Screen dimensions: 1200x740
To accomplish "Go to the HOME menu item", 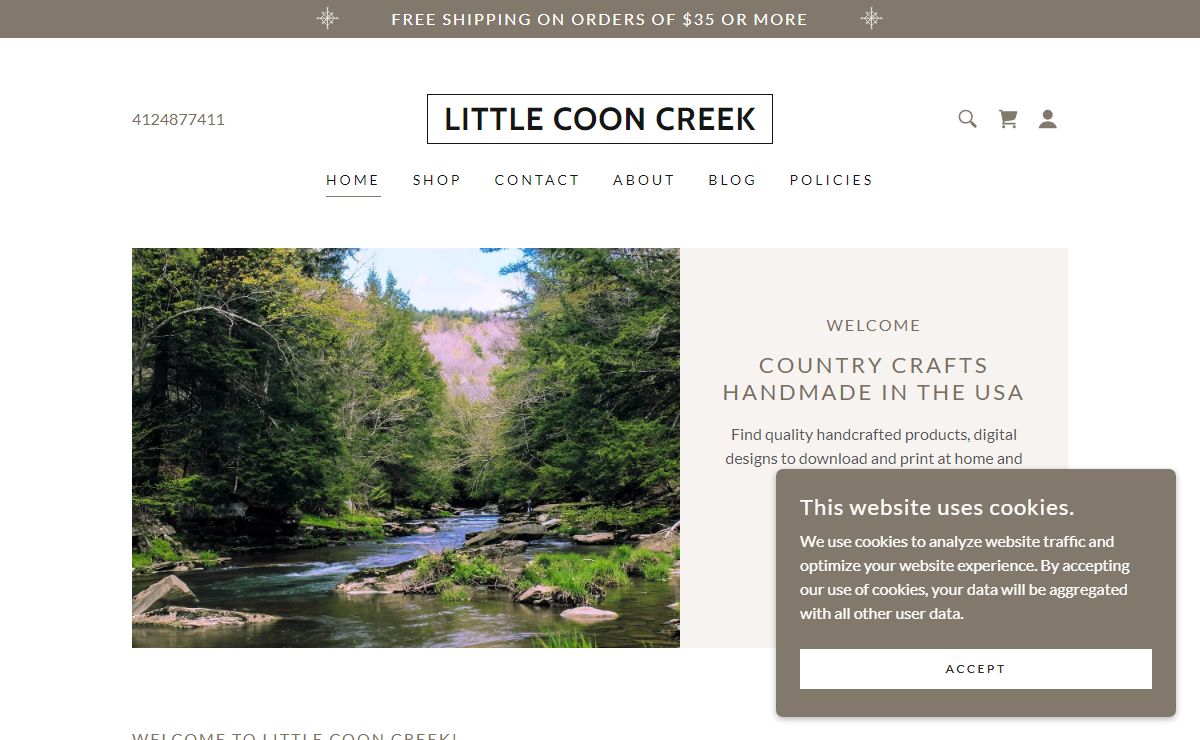I will (353, 180).
